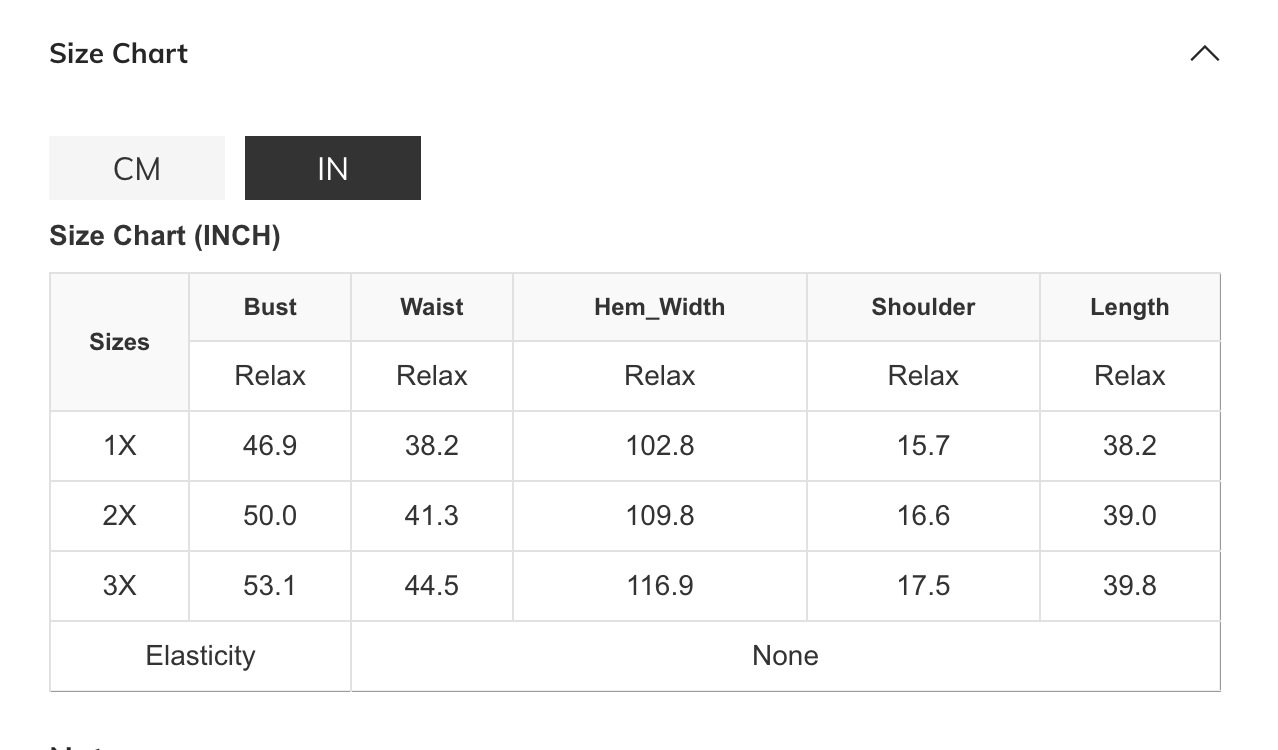The image size is (1278, 750).
Task: Click the Elasticity row label
Action: point(200,656)
